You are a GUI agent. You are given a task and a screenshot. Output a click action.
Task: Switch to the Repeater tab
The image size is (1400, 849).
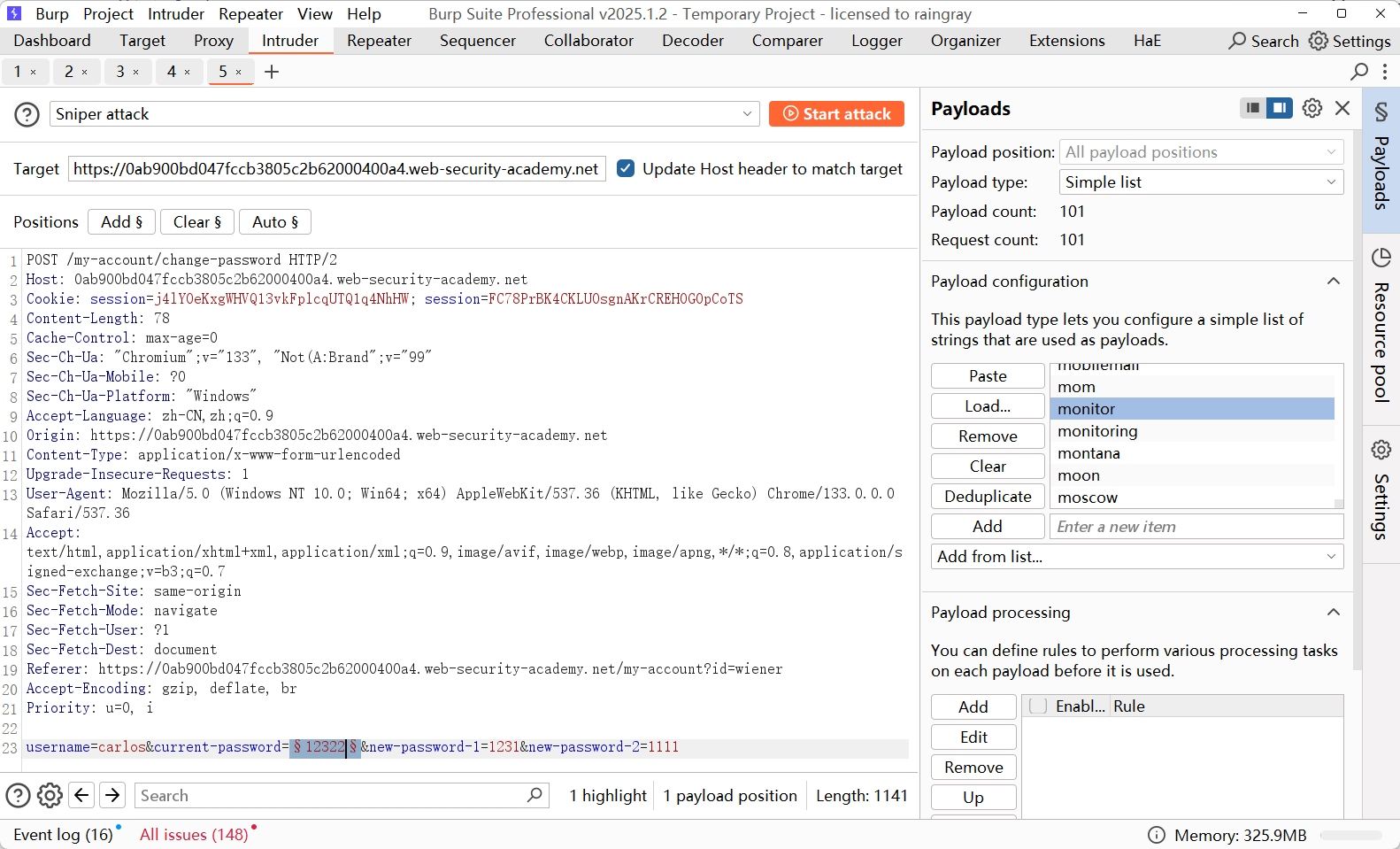[x=379, y=41]
